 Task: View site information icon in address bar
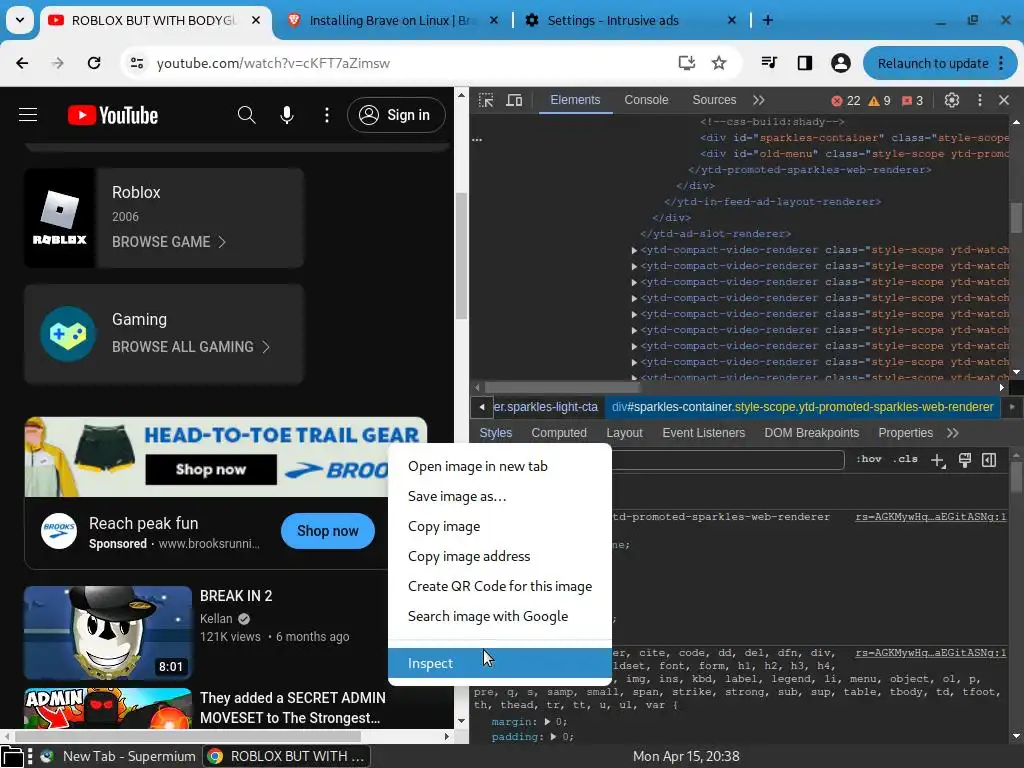[x=137, y=63]
